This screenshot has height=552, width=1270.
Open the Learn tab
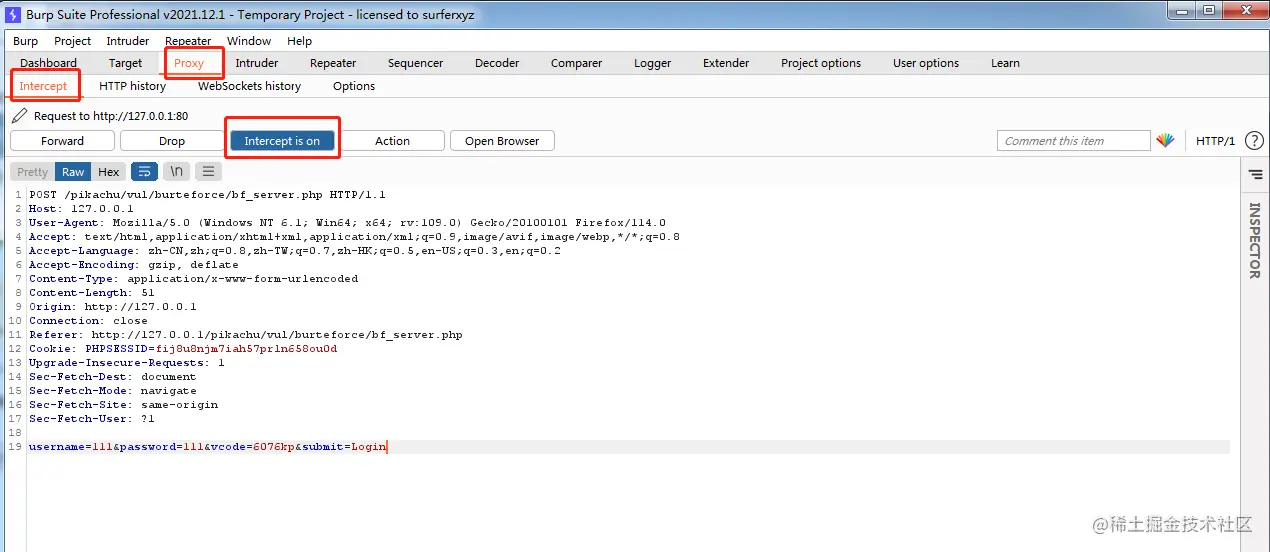(x=1006, y=63)
